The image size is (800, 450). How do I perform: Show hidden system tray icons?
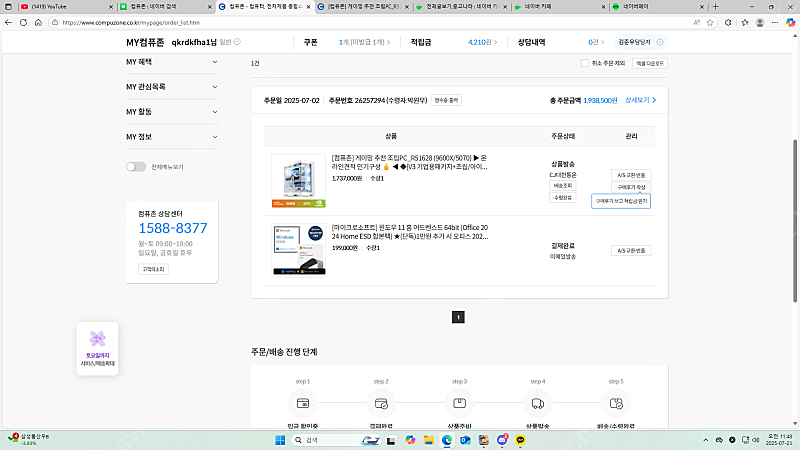coord(706,440)
